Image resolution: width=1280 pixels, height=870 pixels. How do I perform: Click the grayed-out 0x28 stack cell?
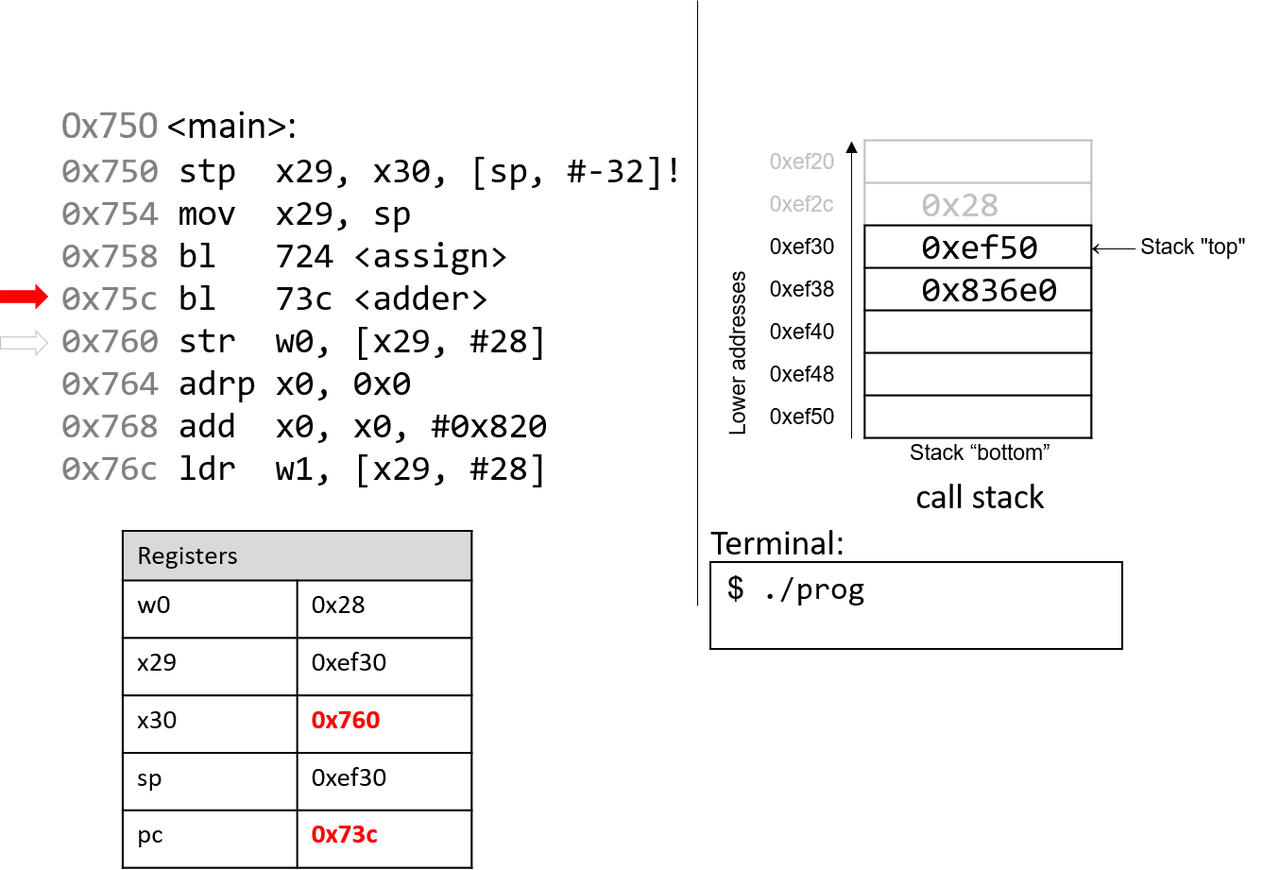pyautogui.click(x=977, y=205)
